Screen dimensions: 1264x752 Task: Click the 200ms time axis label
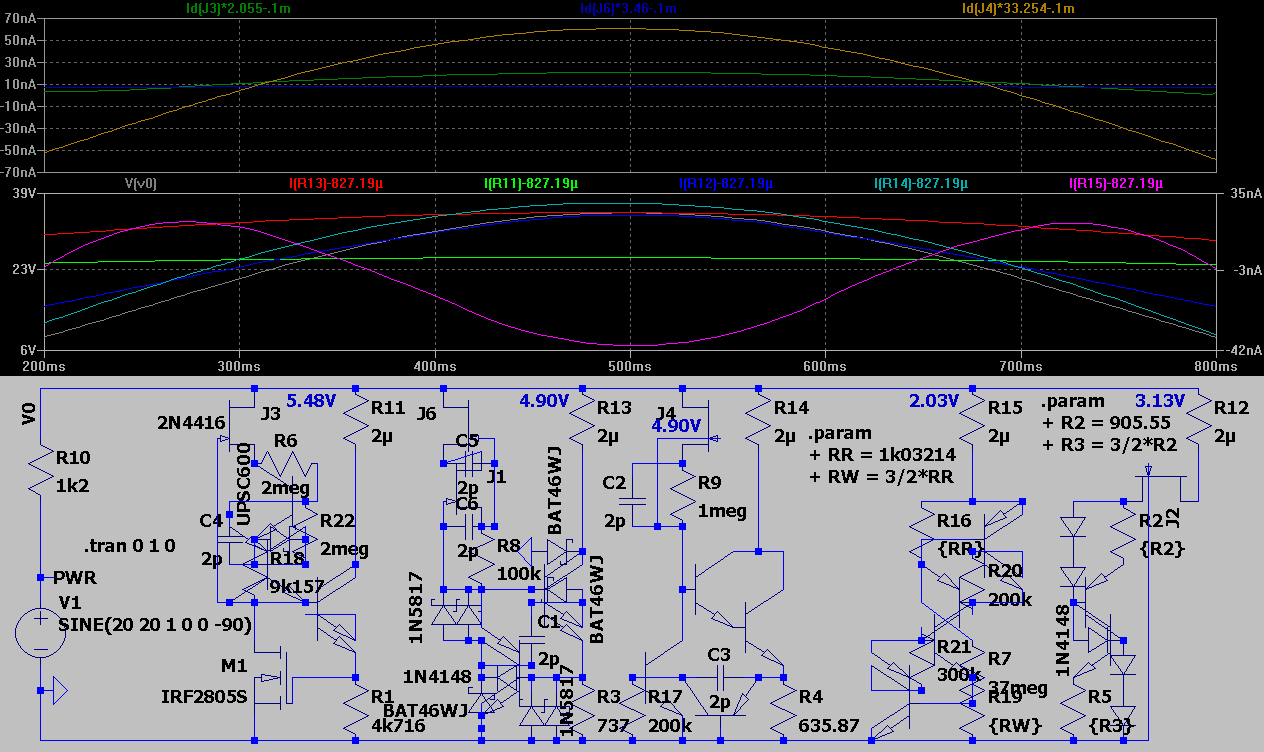(x=44, y=368)
